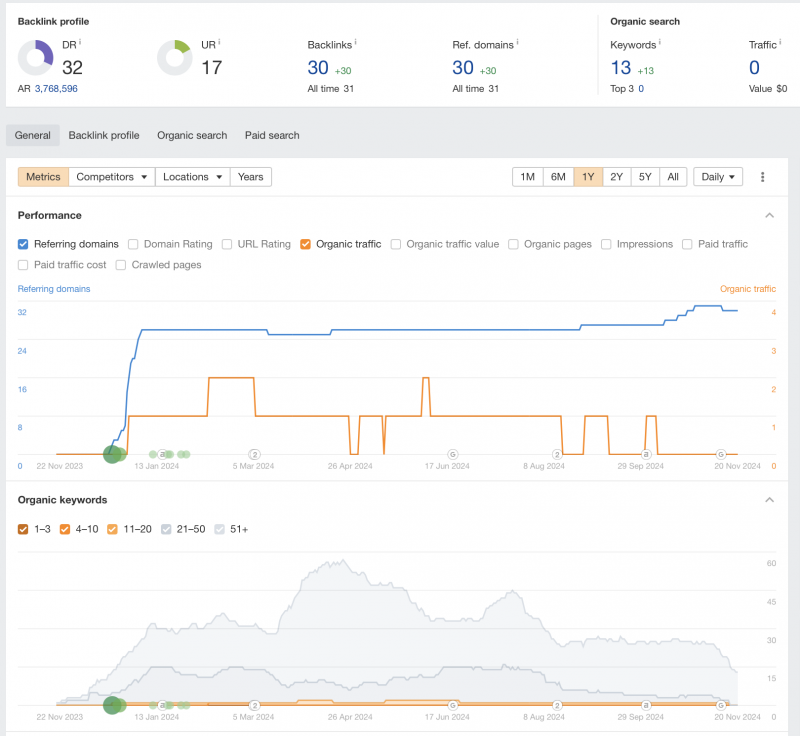
Task: Toggle the 4–10 orange keyword range swatch
Action: tap(65, 529)
